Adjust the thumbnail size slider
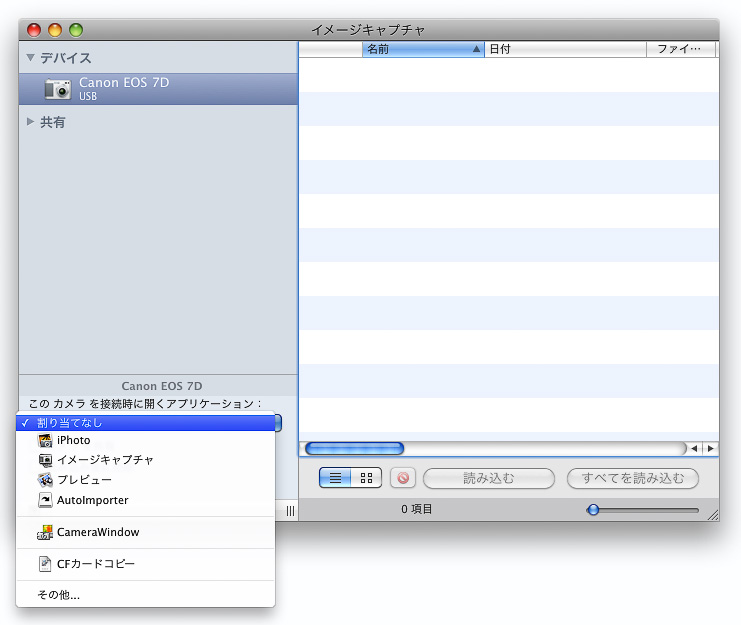This screenshot has width=741, height=625. 593,510
